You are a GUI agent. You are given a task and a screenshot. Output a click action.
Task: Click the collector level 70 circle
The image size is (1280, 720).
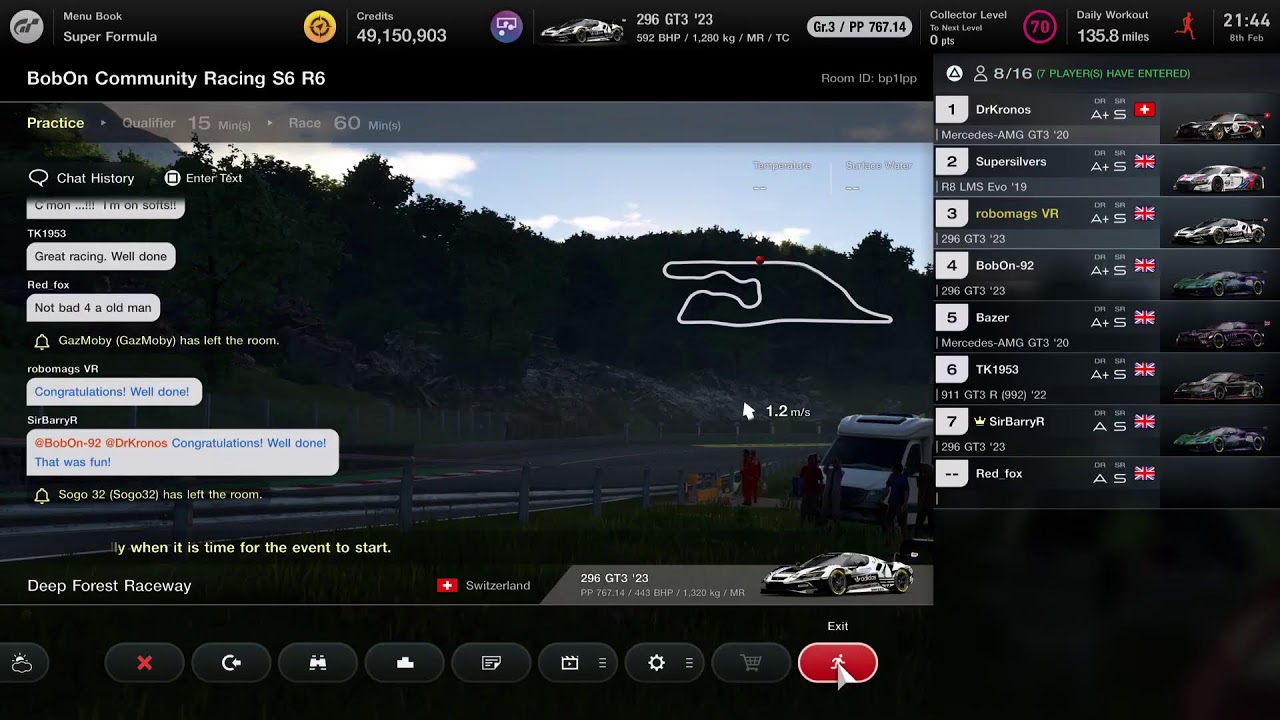(1040, 27)
